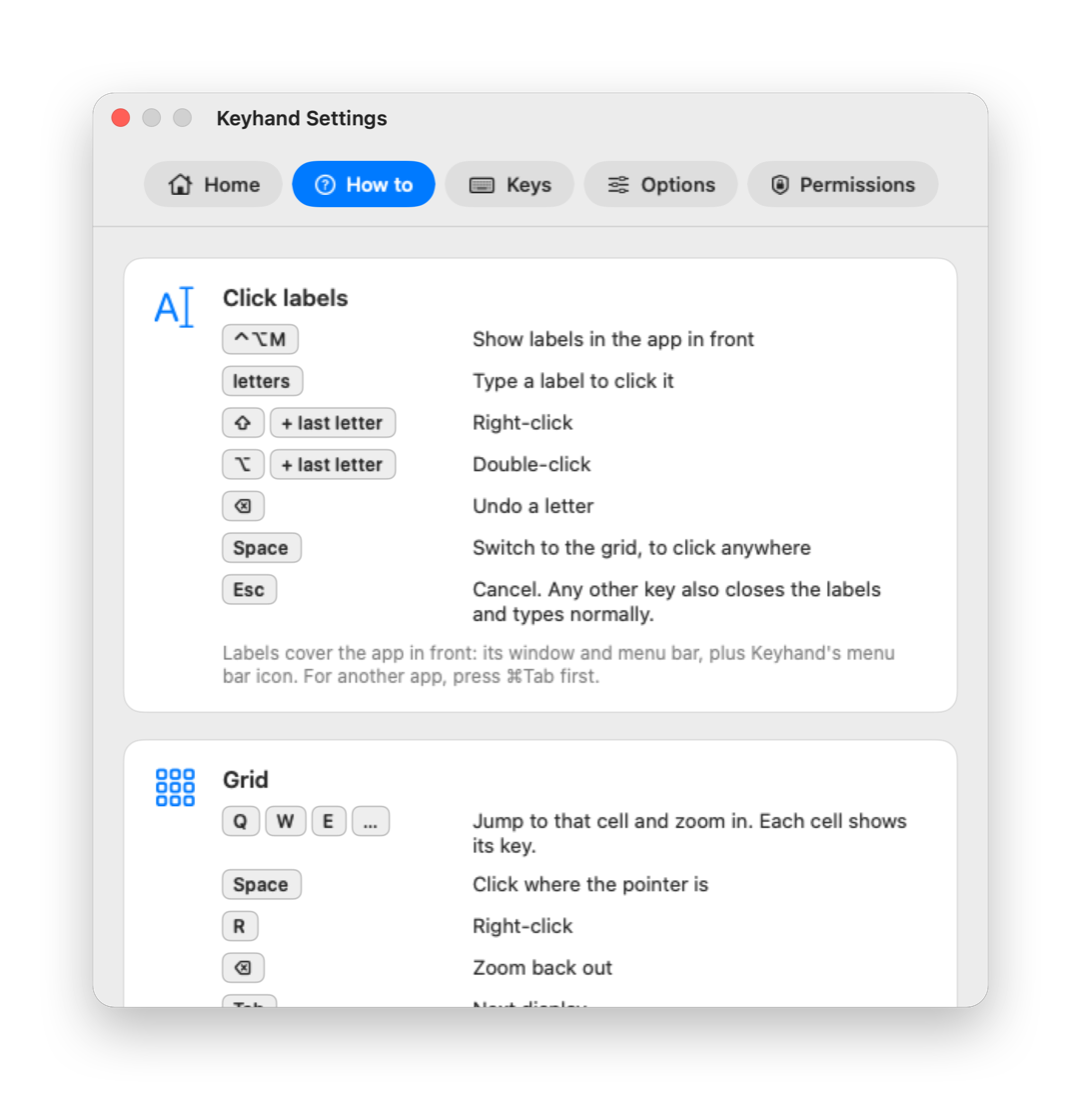Viewport: 1081px width, 1100px height.
Task: Click the 'Click labels' heading
Action: 285,298
